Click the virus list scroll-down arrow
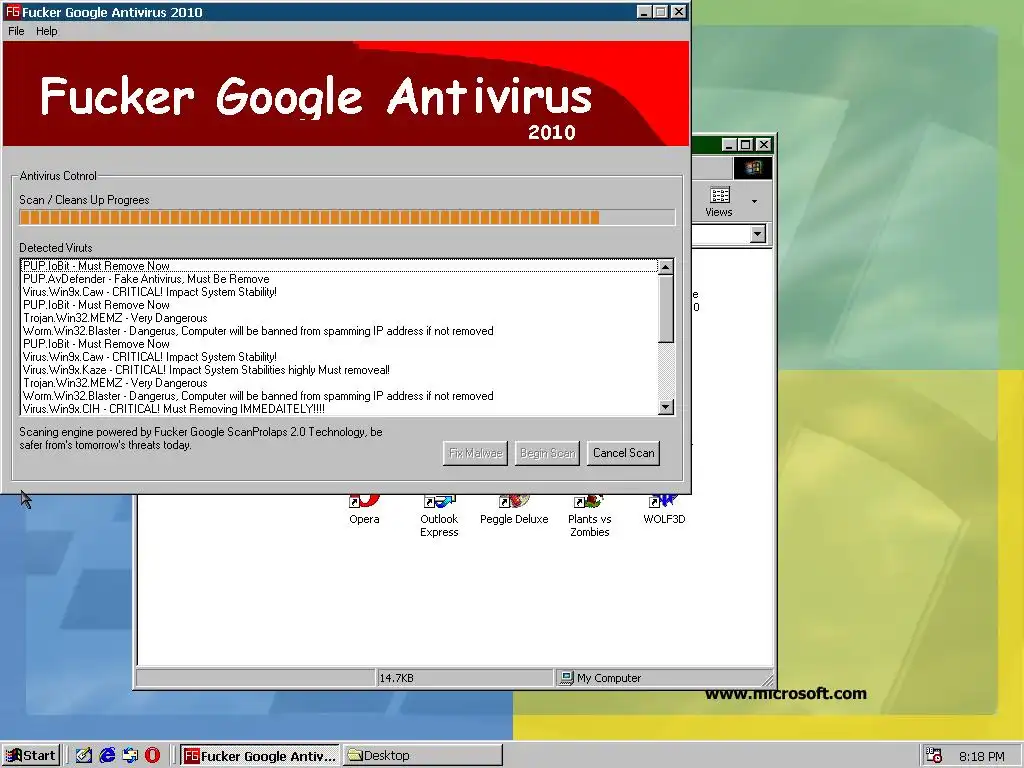 (x=665, y=407)
